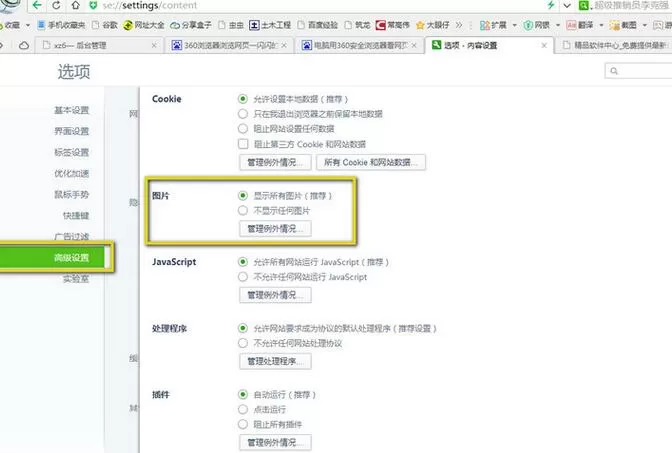Screen dimensions: 672x453
Task: Open the 谷歌 bookmark
Action: point(105,25)
